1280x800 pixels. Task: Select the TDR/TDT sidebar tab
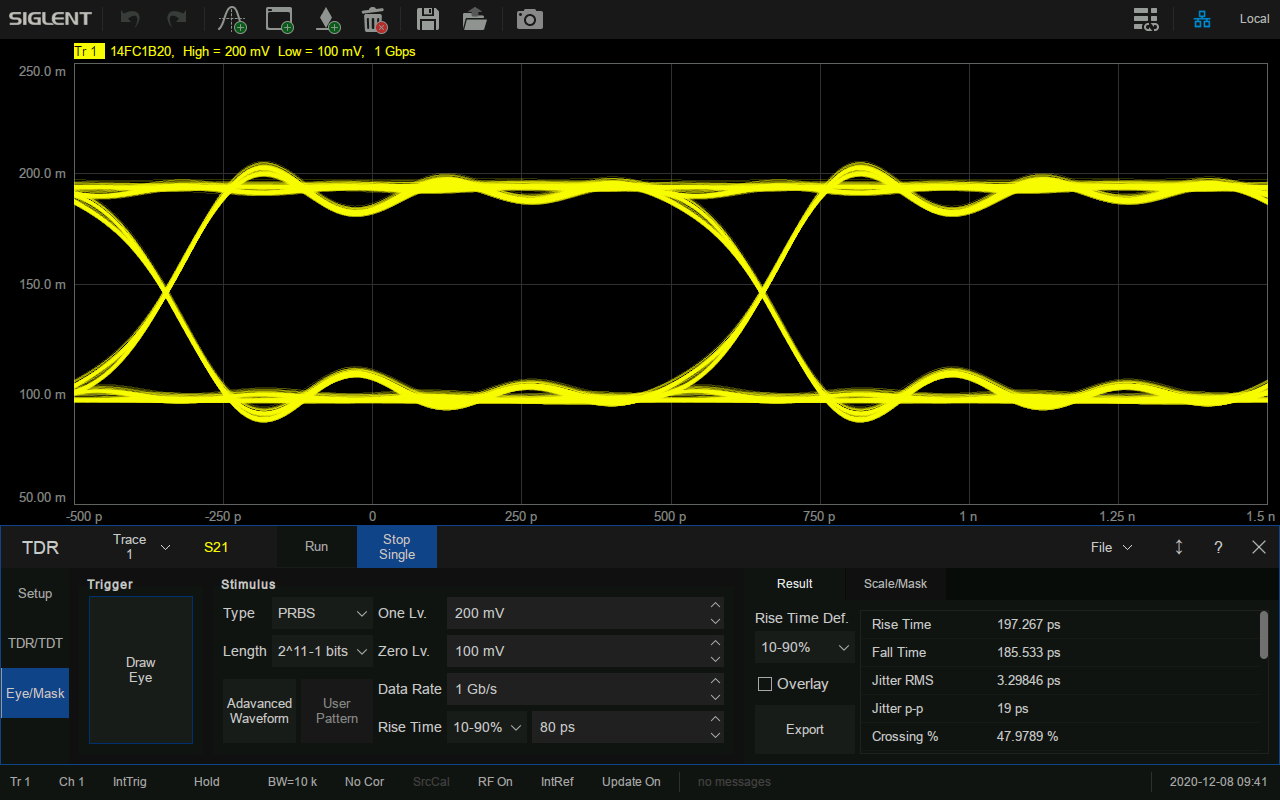click(x=35, y=643)
